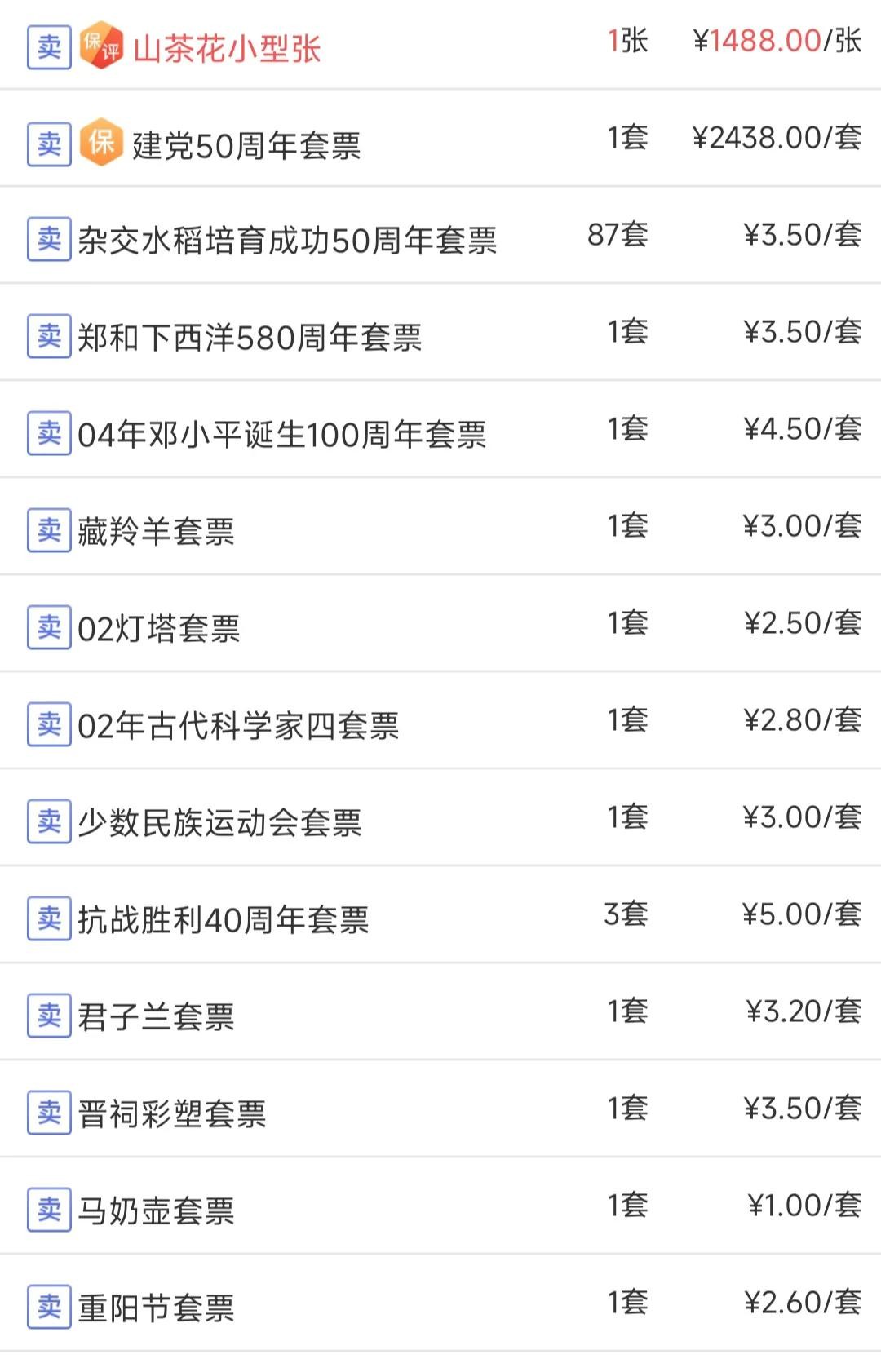Open 04年邓小平诞生100周年套票 listing
Screen dimensions: 881x1372
click(281, 434)
